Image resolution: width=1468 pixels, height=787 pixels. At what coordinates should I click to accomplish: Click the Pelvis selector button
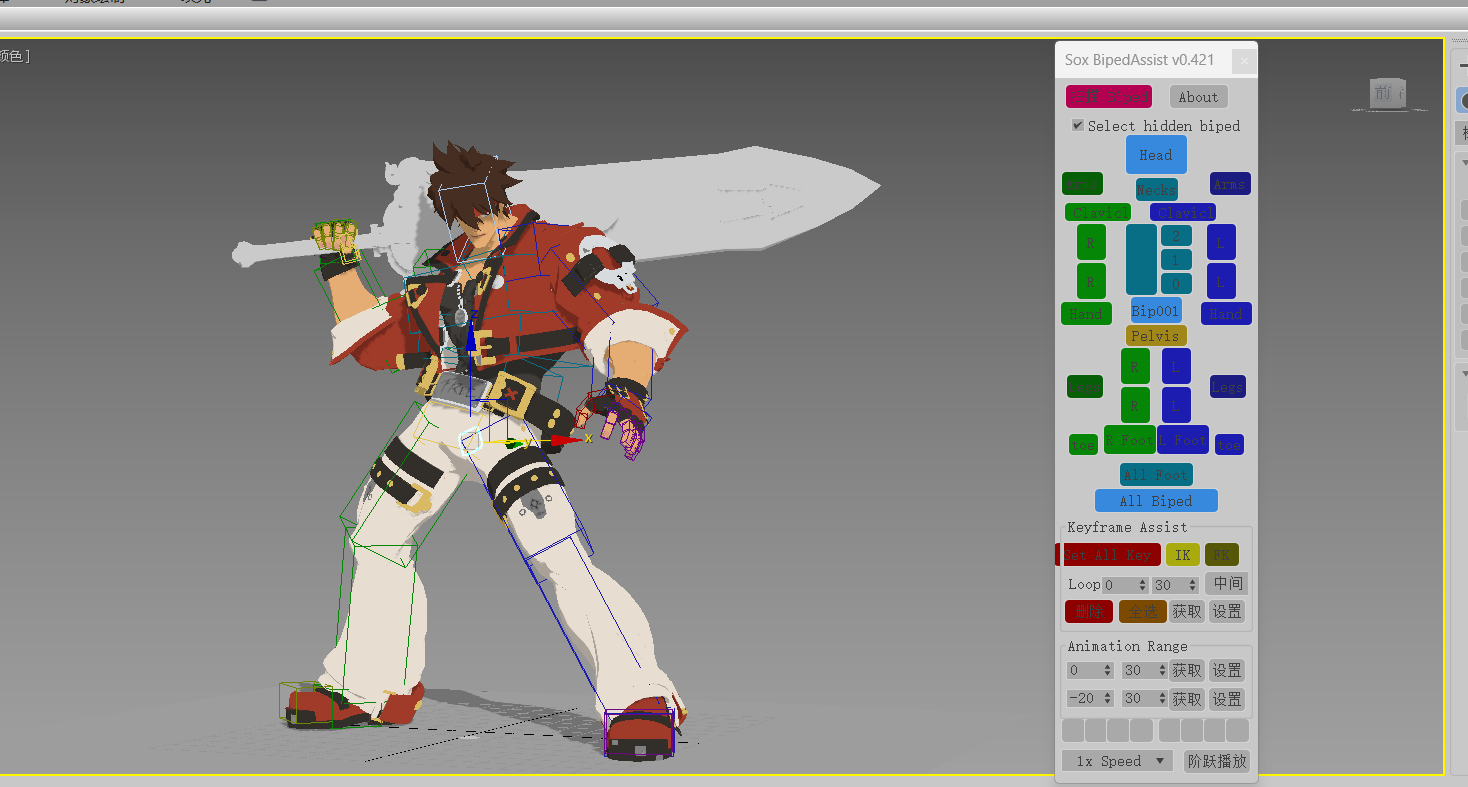1156,336
